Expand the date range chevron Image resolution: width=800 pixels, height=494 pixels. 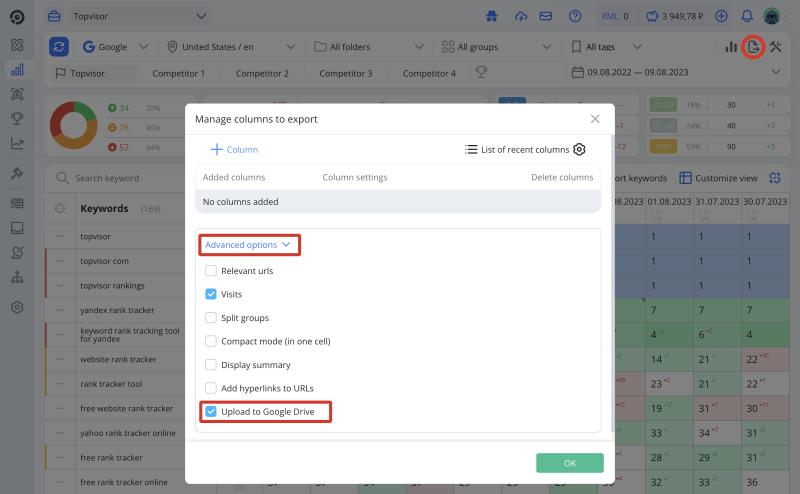click(x=776, y=72)
